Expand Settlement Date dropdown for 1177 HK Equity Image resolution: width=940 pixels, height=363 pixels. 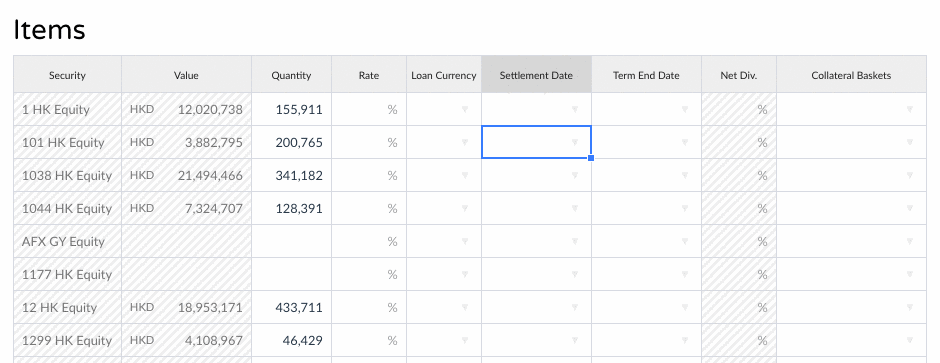point(574,274)
